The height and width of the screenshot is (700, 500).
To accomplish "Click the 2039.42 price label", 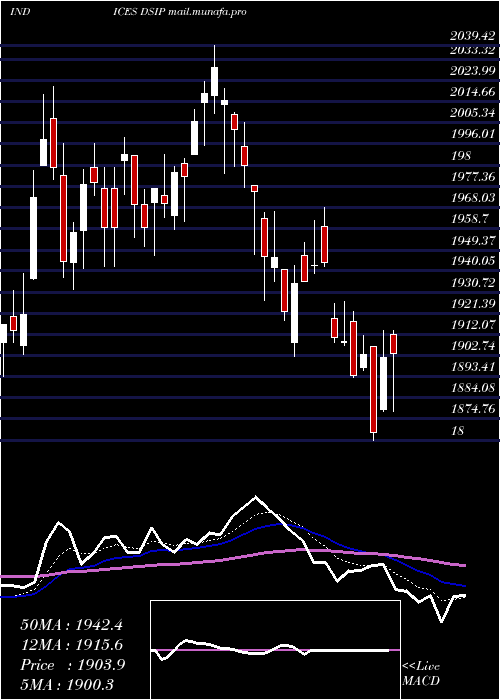I will pyautogui.click(x=472, y=36).
